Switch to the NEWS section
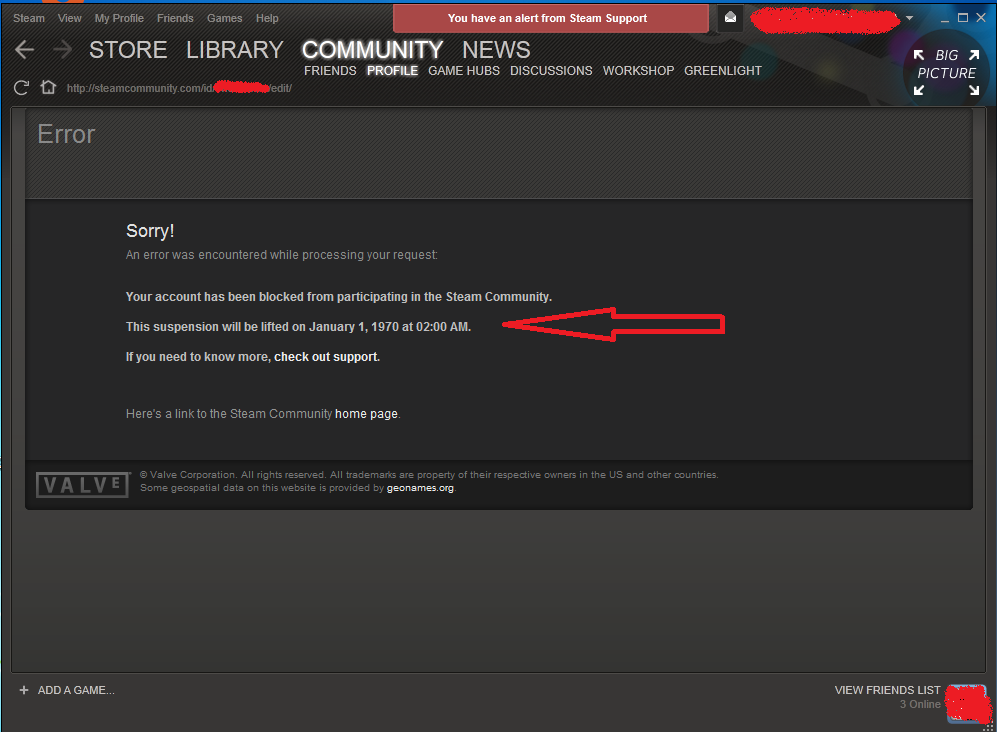 pyautogui.click(x=496, y=50)
